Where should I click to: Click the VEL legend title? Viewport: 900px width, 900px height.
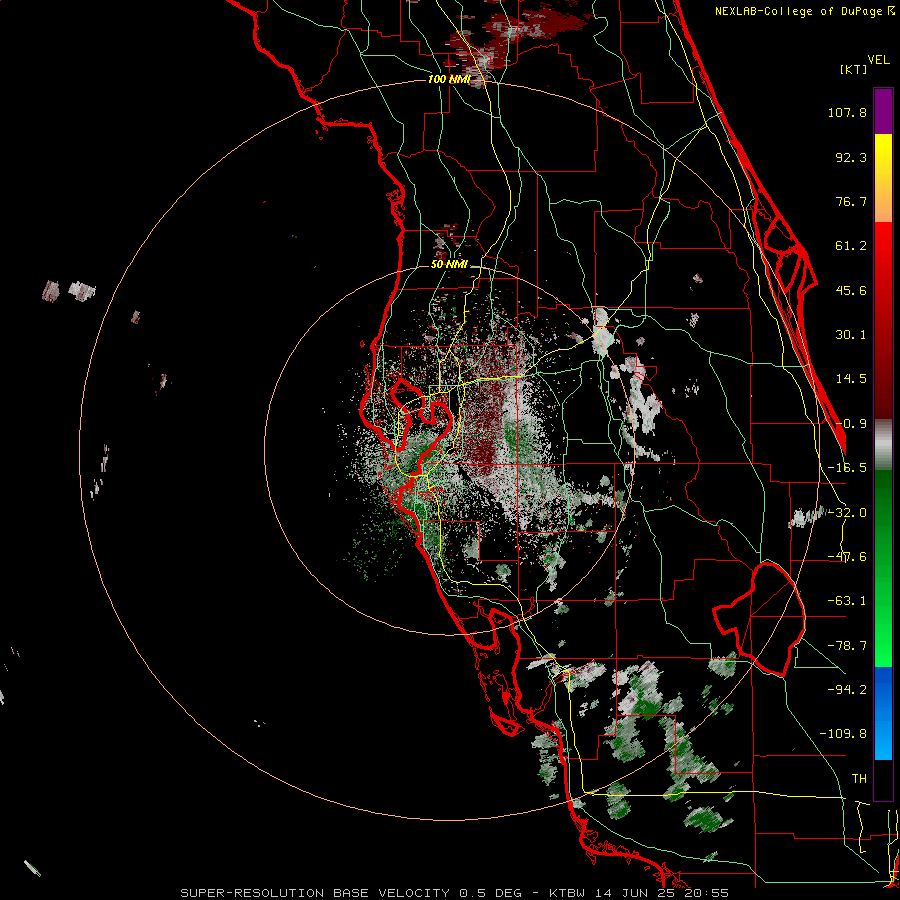pos(878,60)
